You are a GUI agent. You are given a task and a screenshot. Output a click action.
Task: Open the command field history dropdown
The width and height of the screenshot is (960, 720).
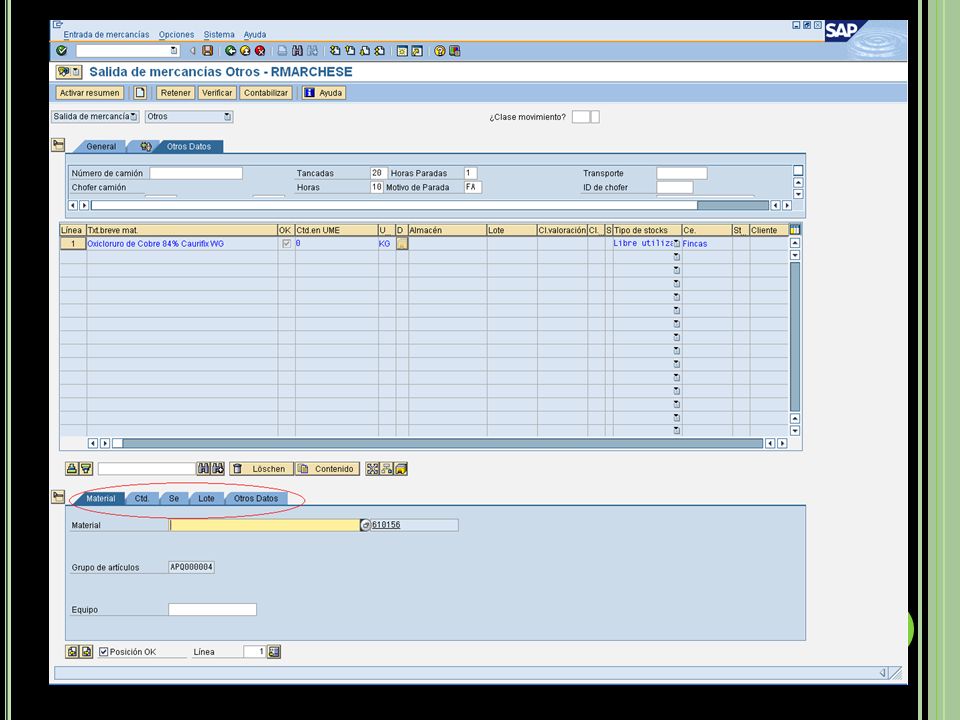point(174,51)
